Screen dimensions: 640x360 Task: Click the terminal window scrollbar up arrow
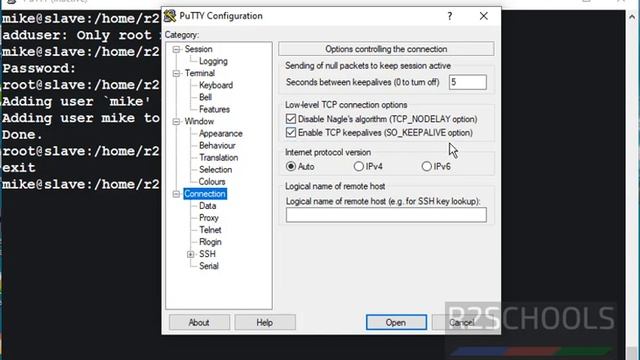[x=632, y=17]
